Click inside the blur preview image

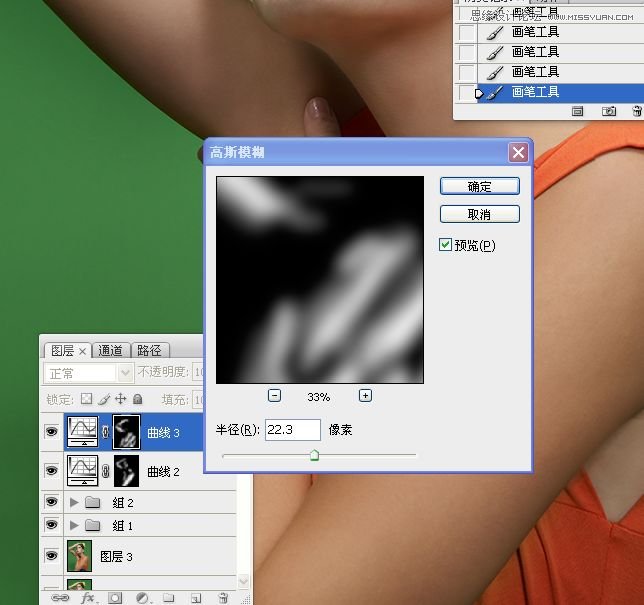tap(320, 280)
